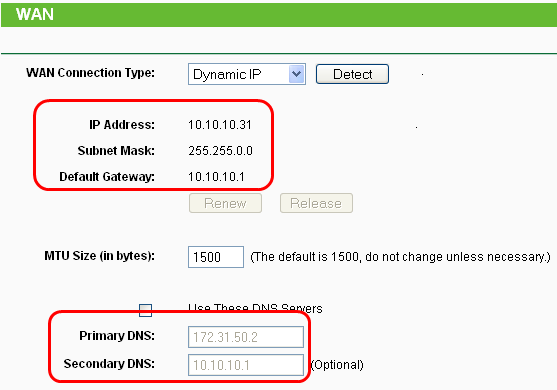Select the IP address value 10.10.10.31
Image resolution: width=557 pixels, height=390 pixels.
click(220, 125)
